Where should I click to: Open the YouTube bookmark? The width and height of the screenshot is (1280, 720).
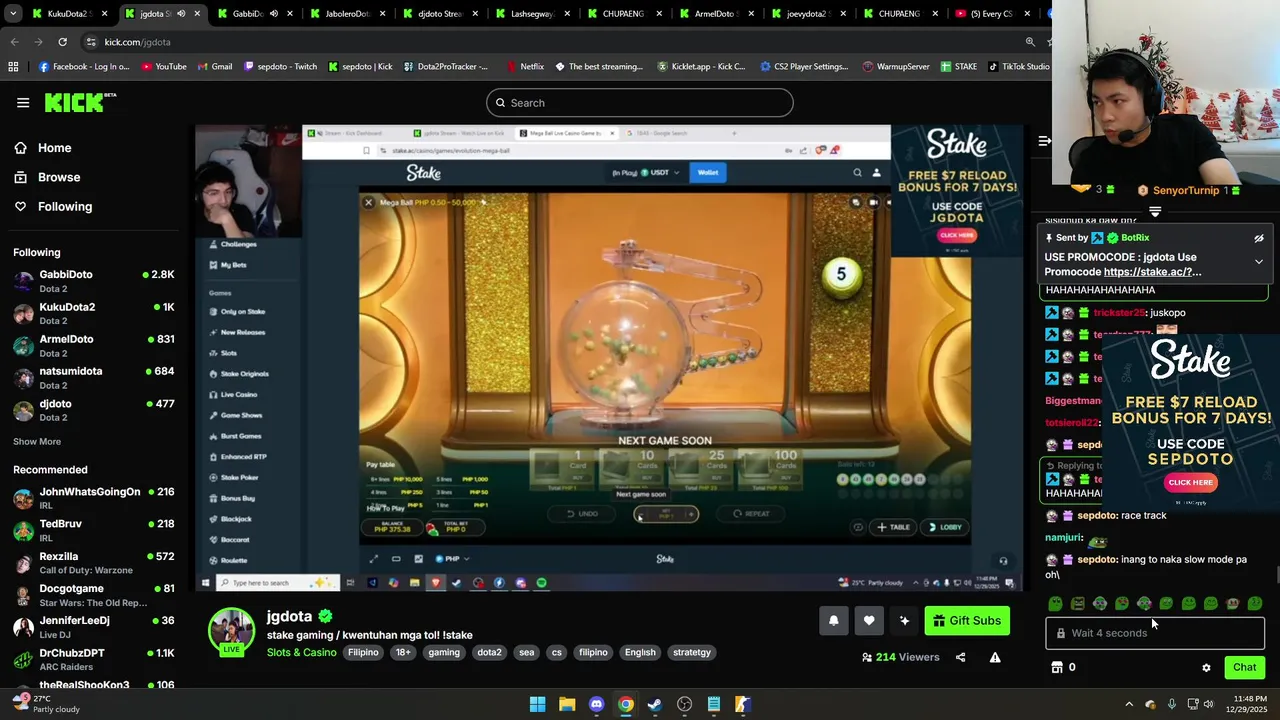pos(164,67)
